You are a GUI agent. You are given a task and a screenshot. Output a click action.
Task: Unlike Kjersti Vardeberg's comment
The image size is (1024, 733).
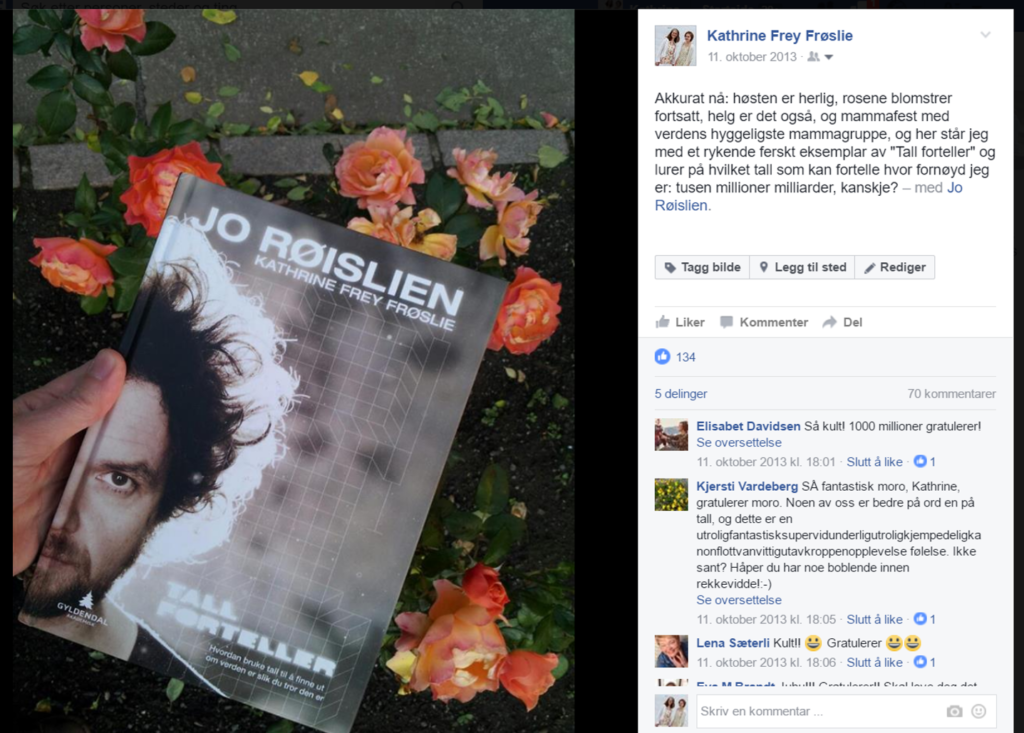coord(874,619)
